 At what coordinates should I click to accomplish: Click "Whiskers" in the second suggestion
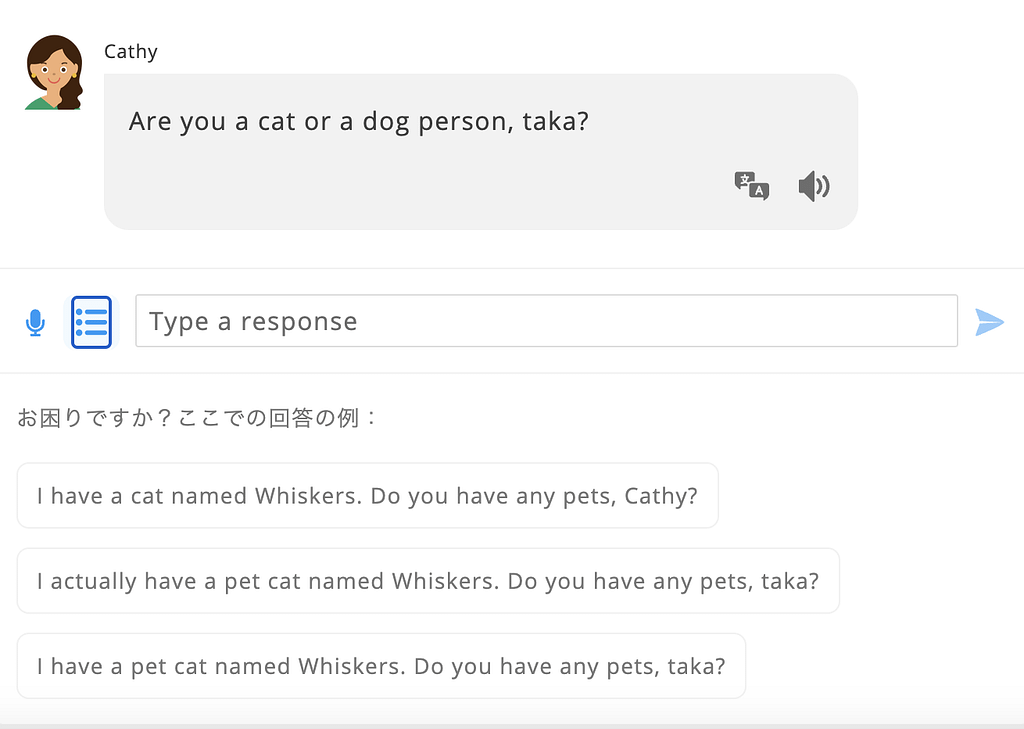point(443,581)
